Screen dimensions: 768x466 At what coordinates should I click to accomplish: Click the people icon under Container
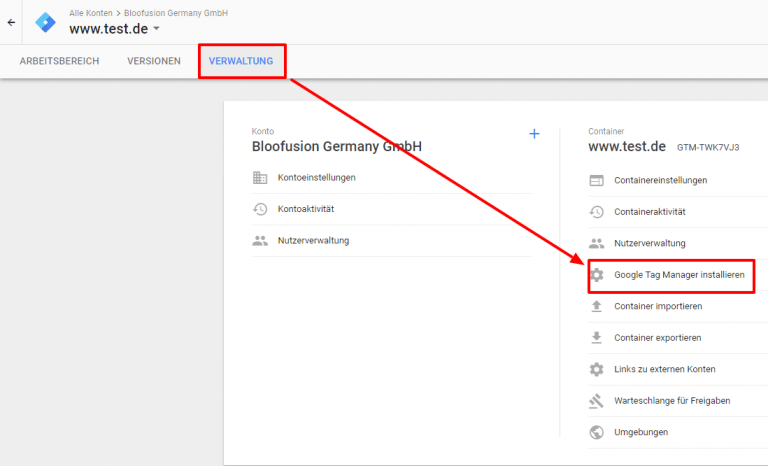(x=597, y=244)
